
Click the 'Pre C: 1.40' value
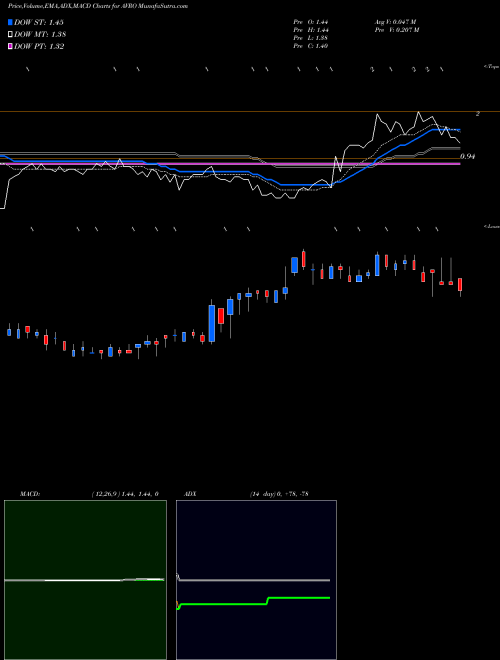click(311, 46)
